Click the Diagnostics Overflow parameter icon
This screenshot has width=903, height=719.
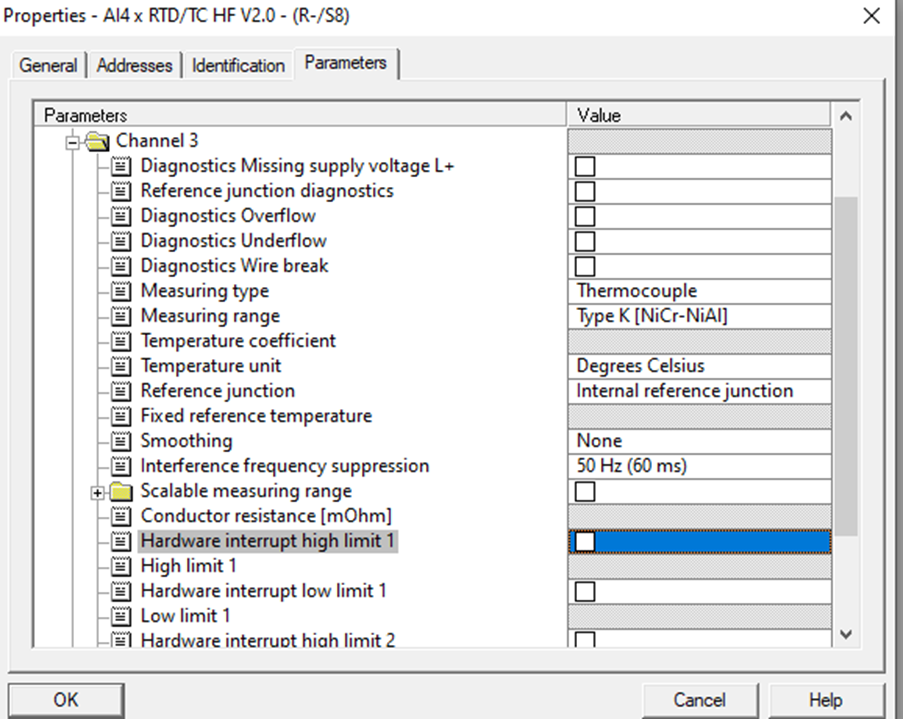[121, 216]
